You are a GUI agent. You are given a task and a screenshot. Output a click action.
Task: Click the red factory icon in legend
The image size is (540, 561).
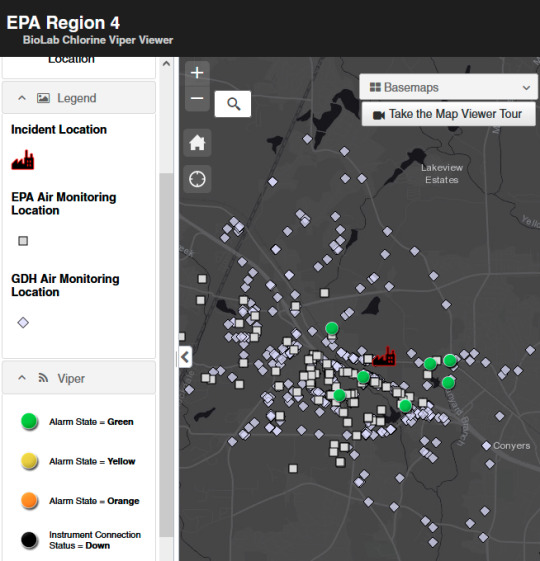23,160
